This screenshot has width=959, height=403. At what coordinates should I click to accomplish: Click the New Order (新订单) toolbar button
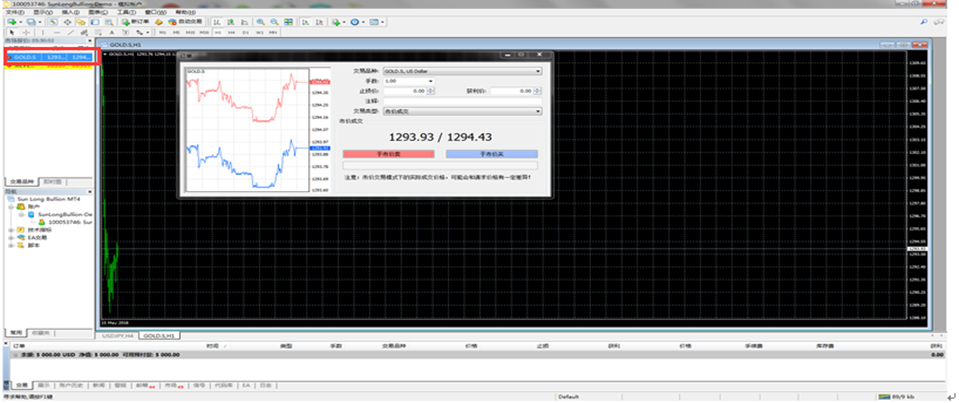[x=136, y=22]
